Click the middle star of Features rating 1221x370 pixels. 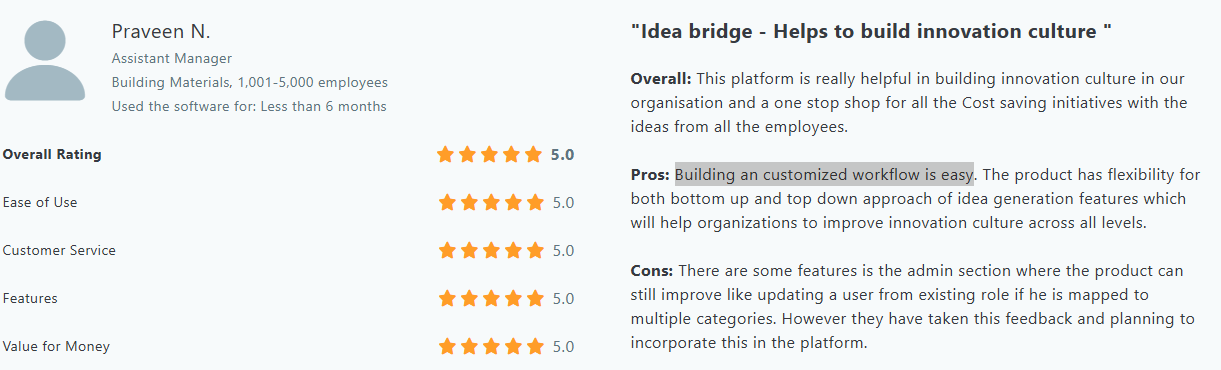(x=490, y=299)
